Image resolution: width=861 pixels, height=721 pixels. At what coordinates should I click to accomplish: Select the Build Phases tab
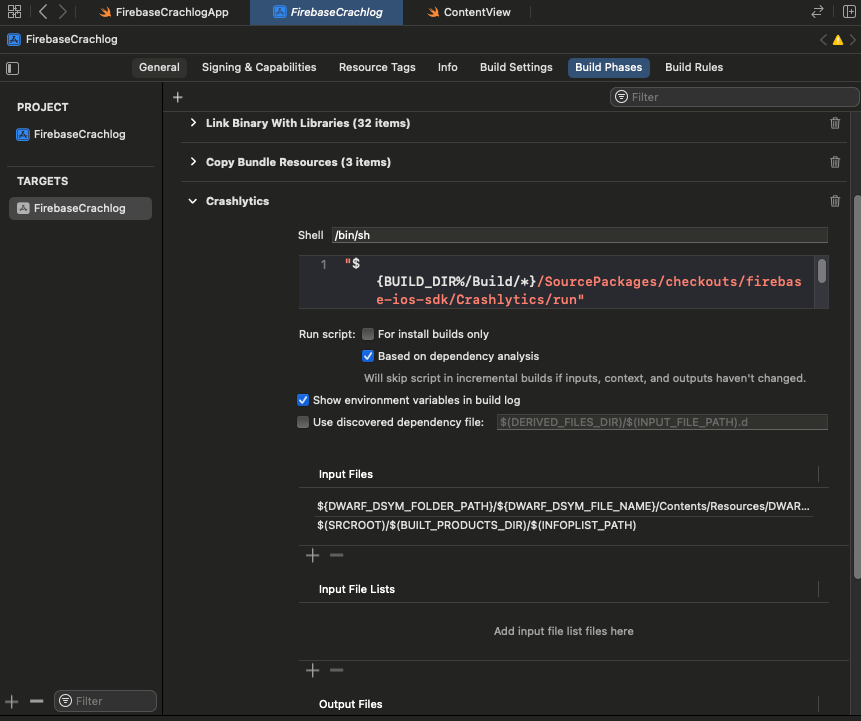pos(608,68)
